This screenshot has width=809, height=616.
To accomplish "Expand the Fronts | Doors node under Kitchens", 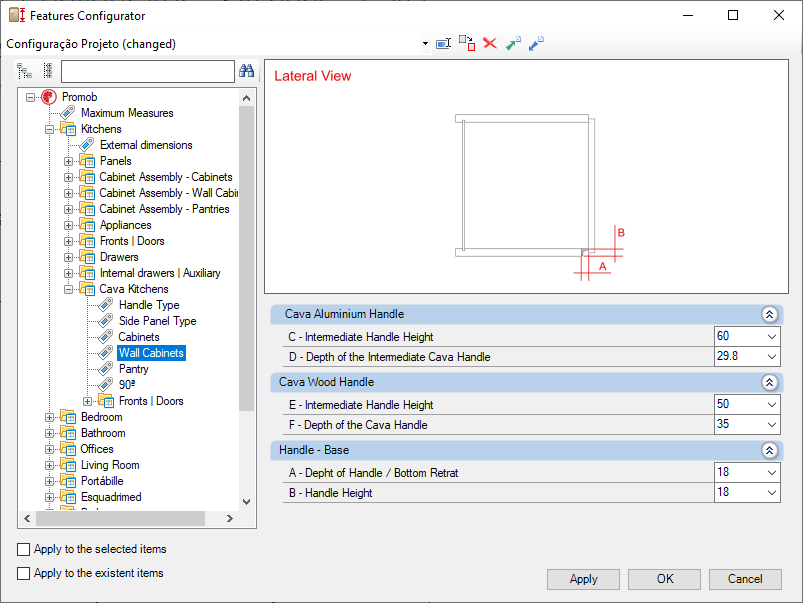I will coord(68,241).
